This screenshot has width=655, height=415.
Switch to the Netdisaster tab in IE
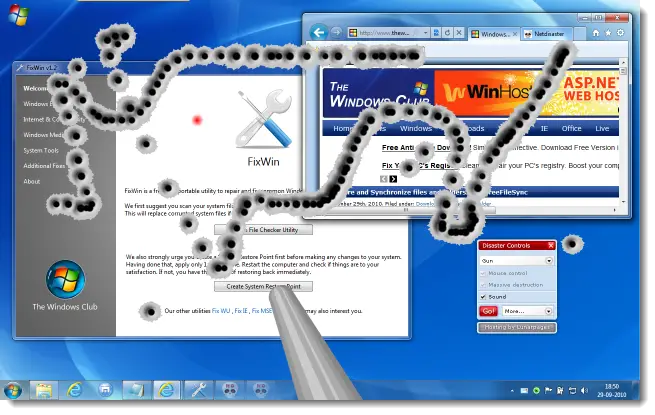point(546,34)
